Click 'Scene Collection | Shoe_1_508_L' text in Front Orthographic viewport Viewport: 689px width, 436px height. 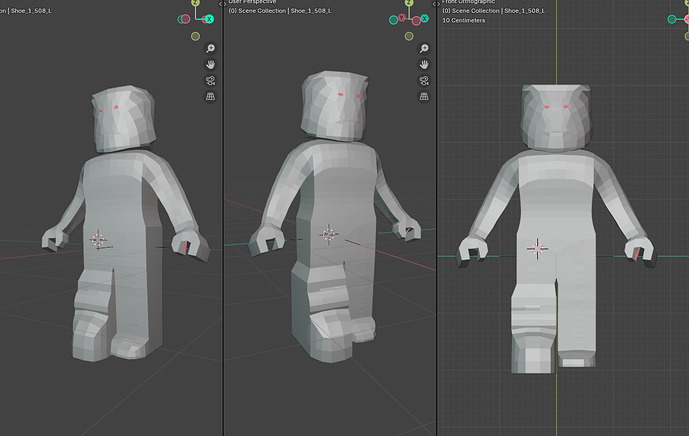[498, 11]
